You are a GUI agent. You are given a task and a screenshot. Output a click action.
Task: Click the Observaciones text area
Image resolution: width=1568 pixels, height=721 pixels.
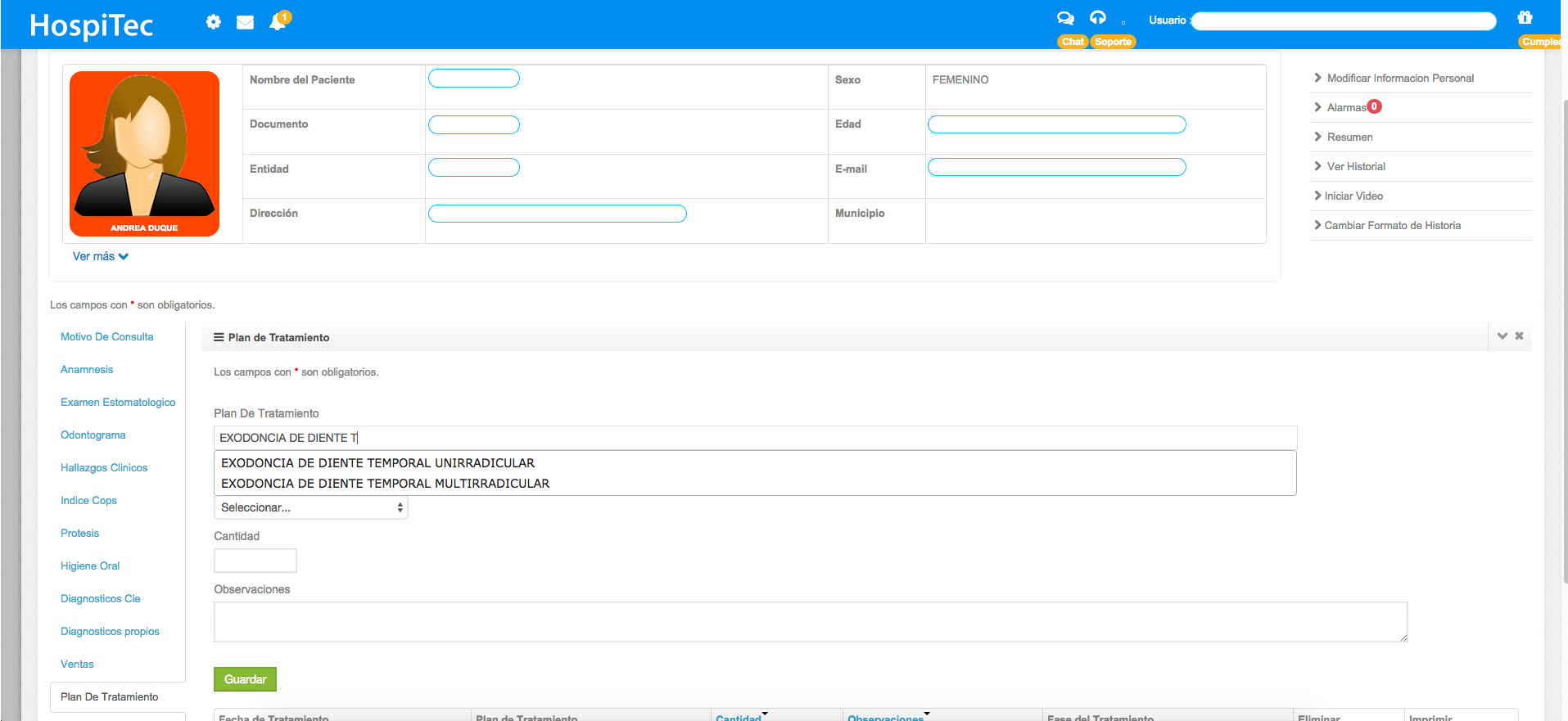810,622
